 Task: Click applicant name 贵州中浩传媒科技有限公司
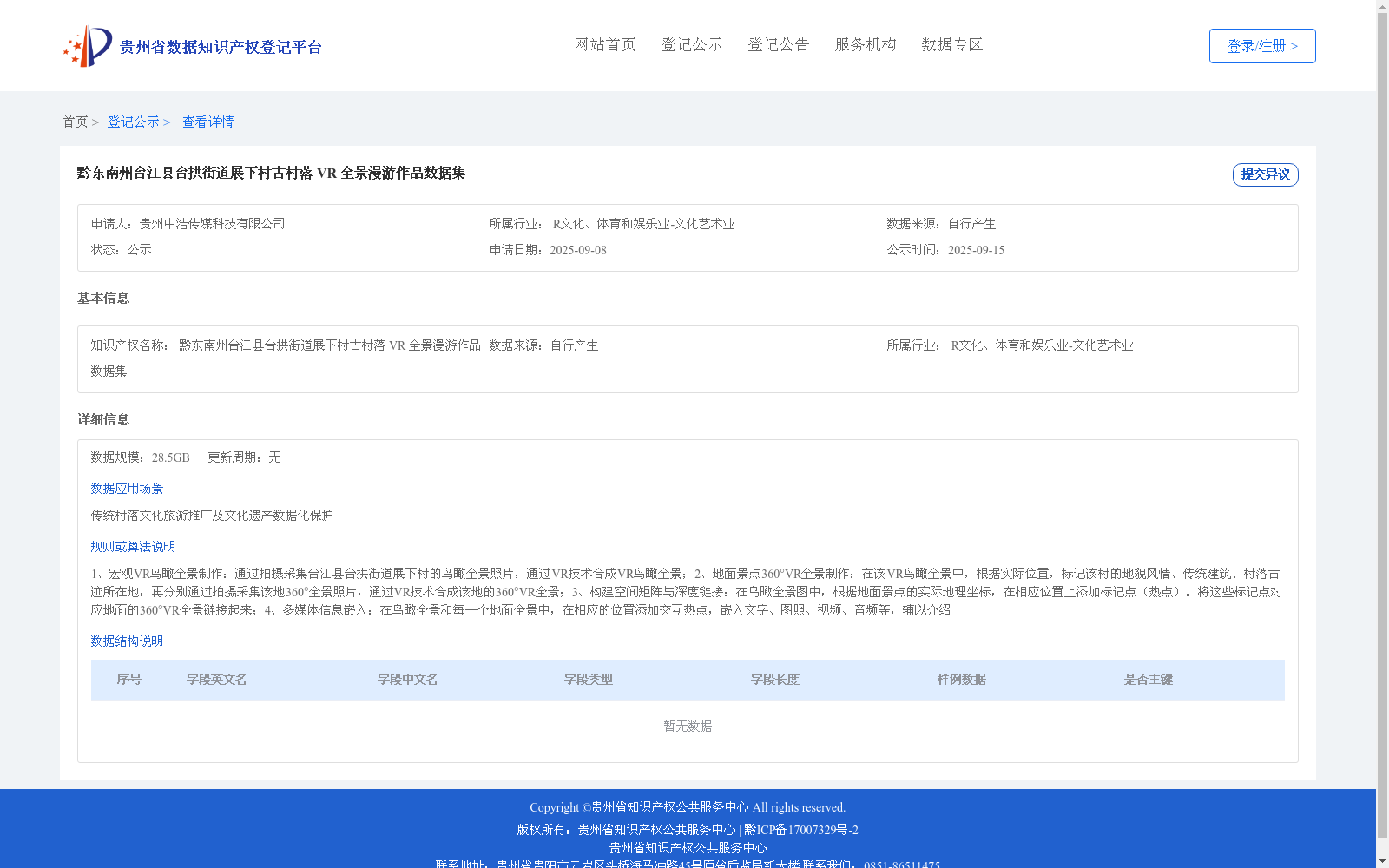tap(212, 224)
